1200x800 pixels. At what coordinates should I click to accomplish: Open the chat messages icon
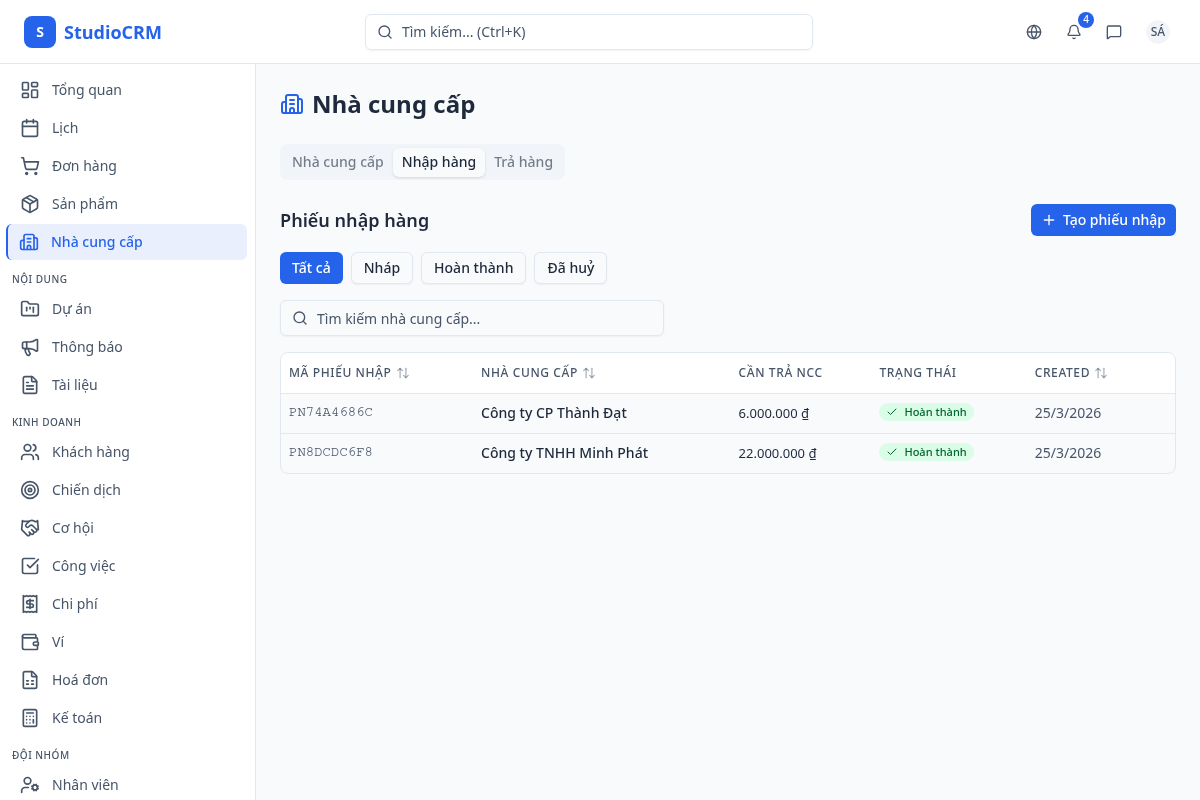pos(1114,32)
